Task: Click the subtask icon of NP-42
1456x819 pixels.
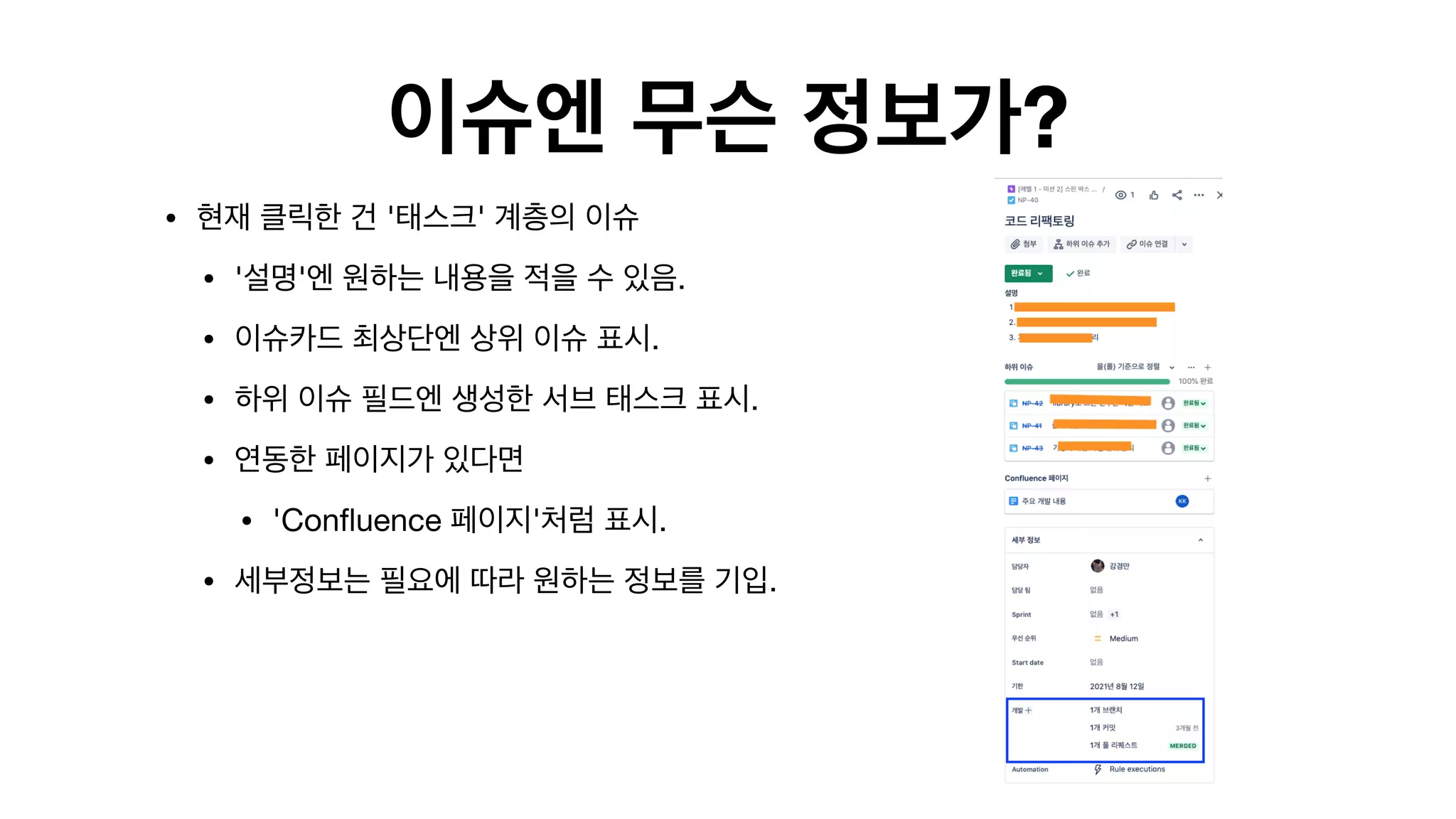Action: coord(1013,403)
